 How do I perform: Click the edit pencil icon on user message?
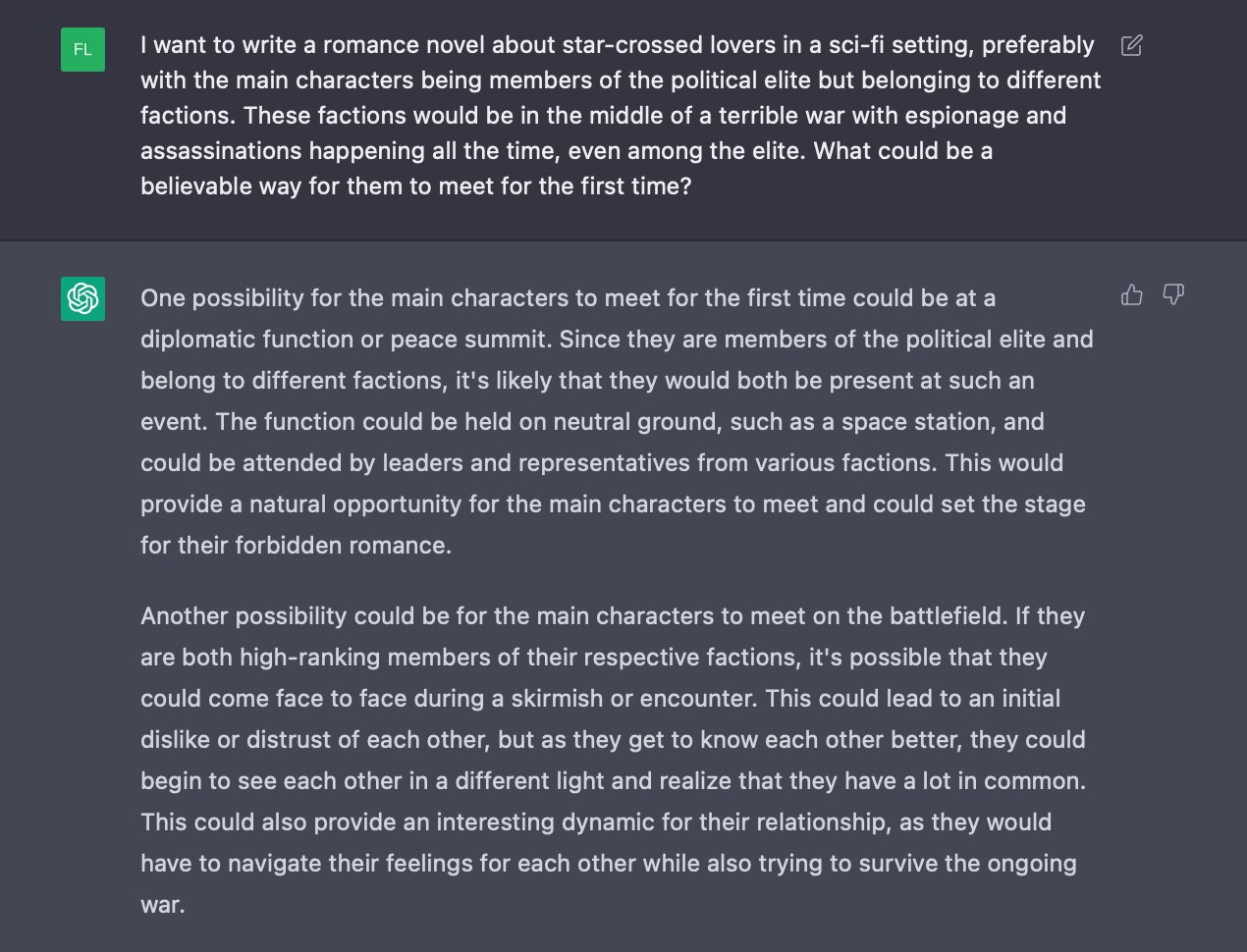(x=1131, y=46)
